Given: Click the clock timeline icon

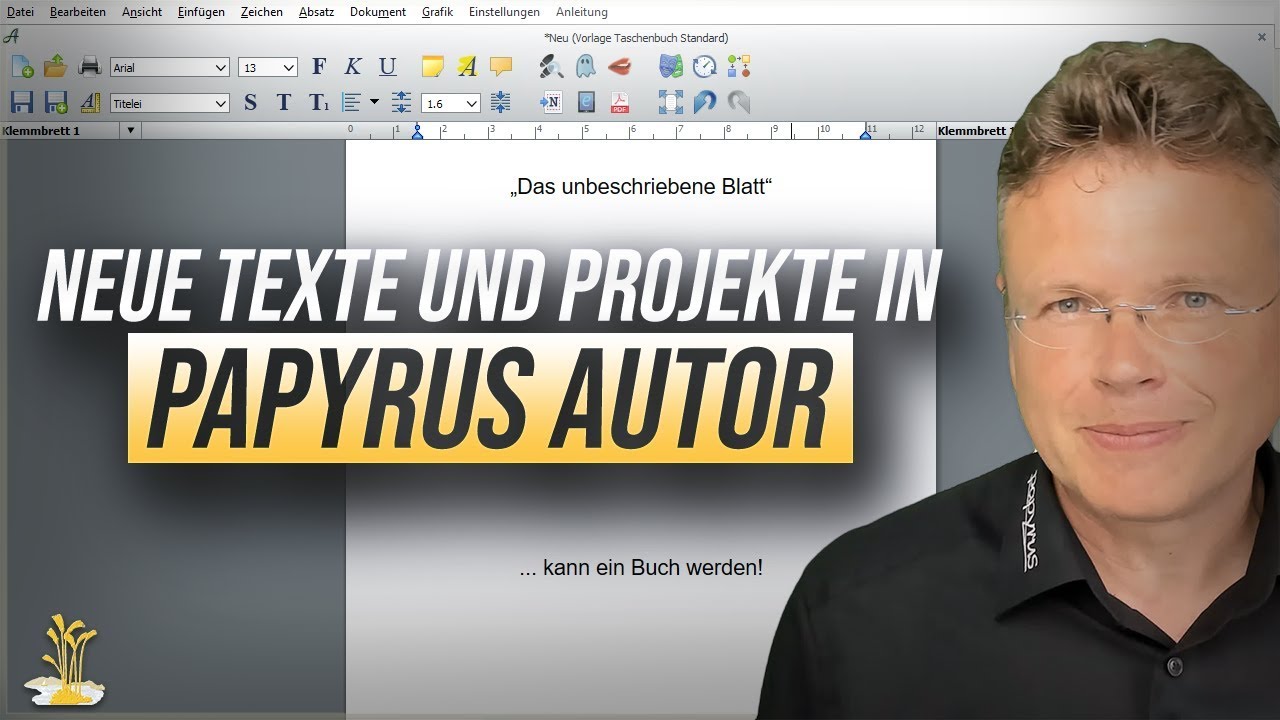Looking at the screenshot, I should (x=705, y=67).
